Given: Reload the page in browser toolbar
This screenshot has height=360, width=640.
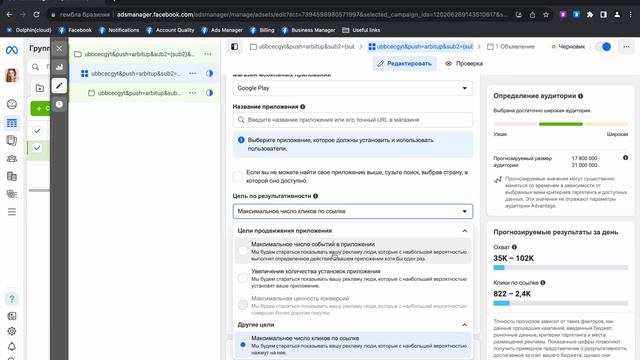Looking at the screenshot, I should click(36, 14).
